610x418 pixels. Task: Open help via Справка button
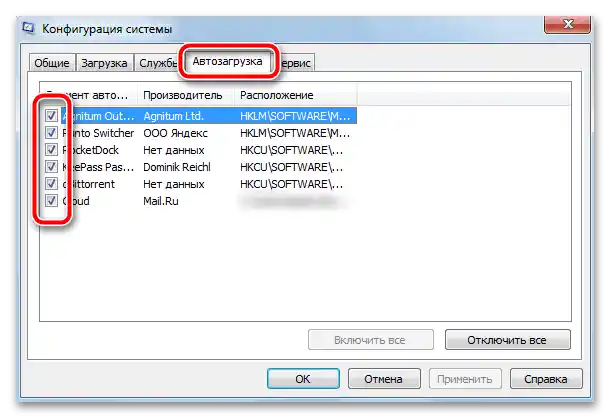click(x=546, y=379)
